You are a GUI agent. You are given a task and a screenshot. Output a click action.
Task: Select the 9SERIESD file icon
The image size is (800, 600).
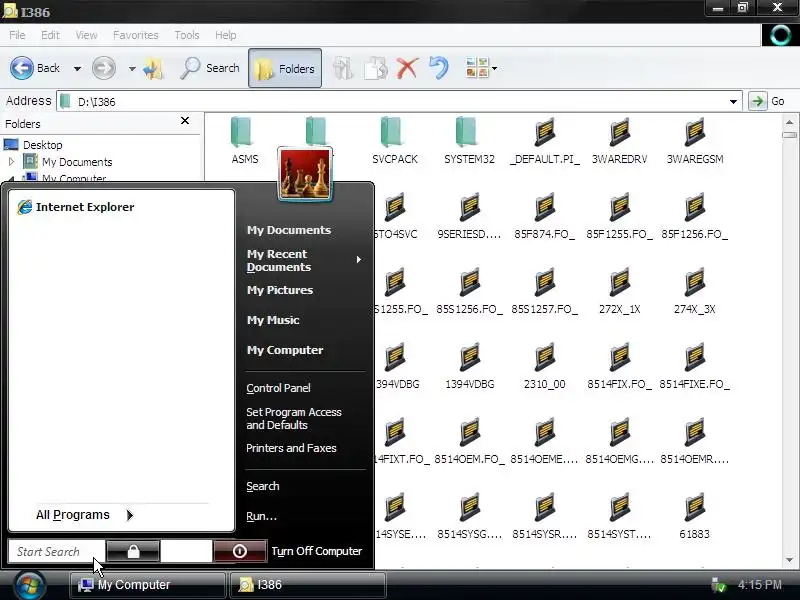(x=469, y=207)
